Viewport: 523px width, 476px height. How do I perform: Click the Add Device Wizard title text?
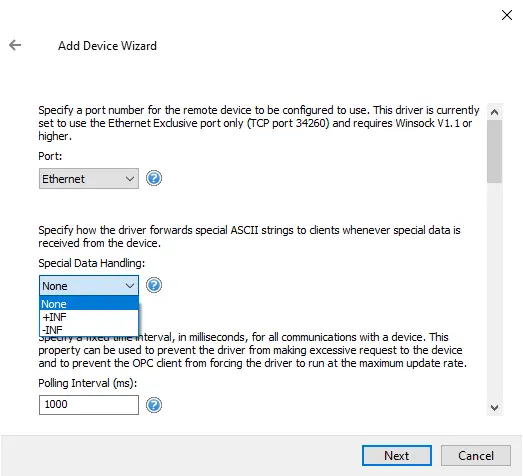tap(107, 46)
